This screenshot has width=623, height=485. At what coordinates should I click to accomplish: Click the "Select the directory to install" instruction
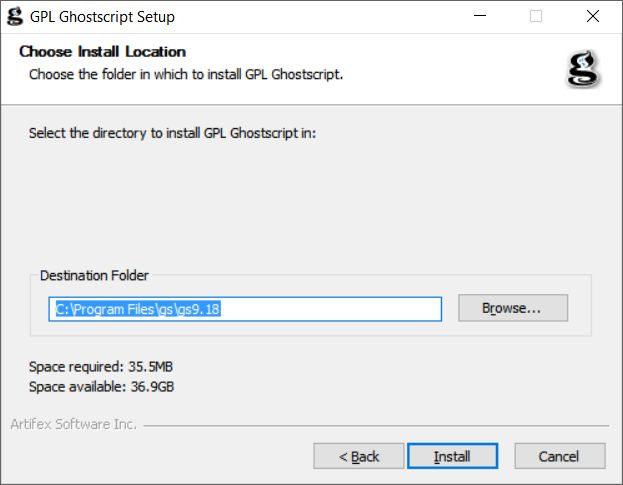pyautogui.click(x=172, y=133)
